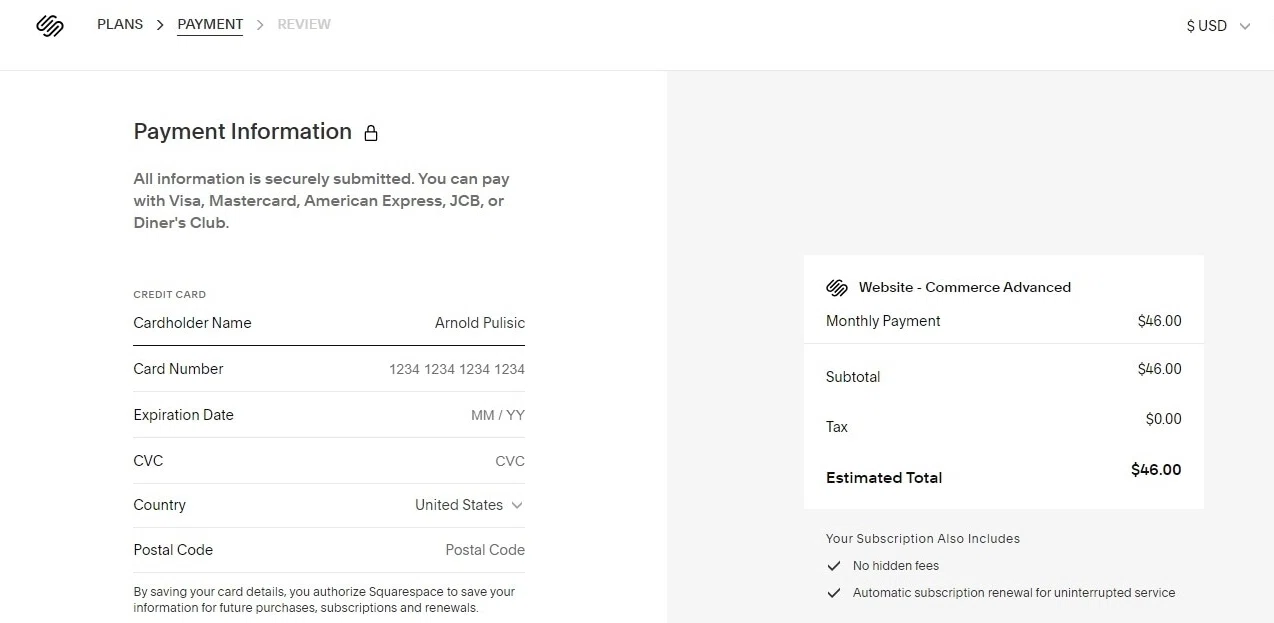This screenshot has height=623, width=1274.
Task: Click the Website - Commerce Advanced plan title
Action: pyautogui.click(x=964, y=287)
